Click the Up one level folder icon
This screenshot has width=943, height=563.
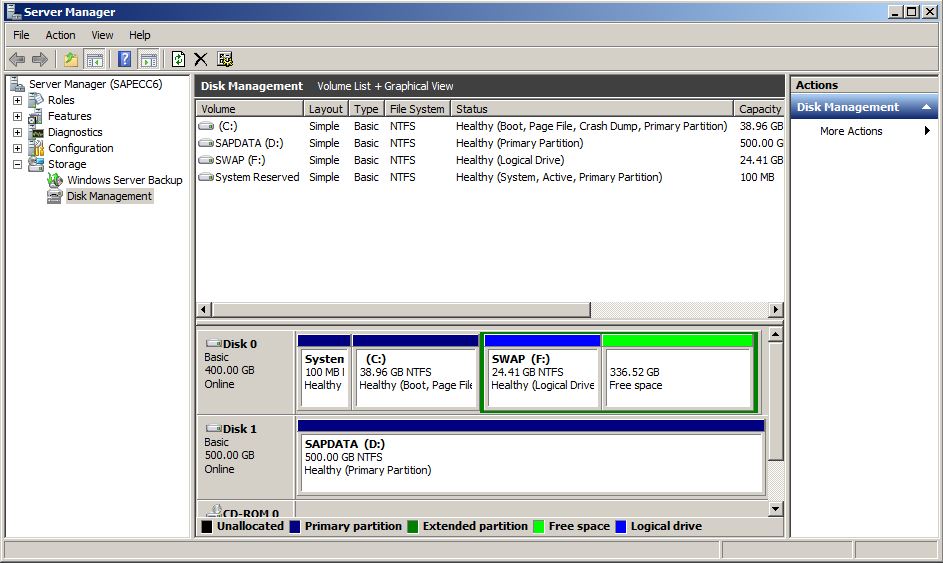point(71,59)
